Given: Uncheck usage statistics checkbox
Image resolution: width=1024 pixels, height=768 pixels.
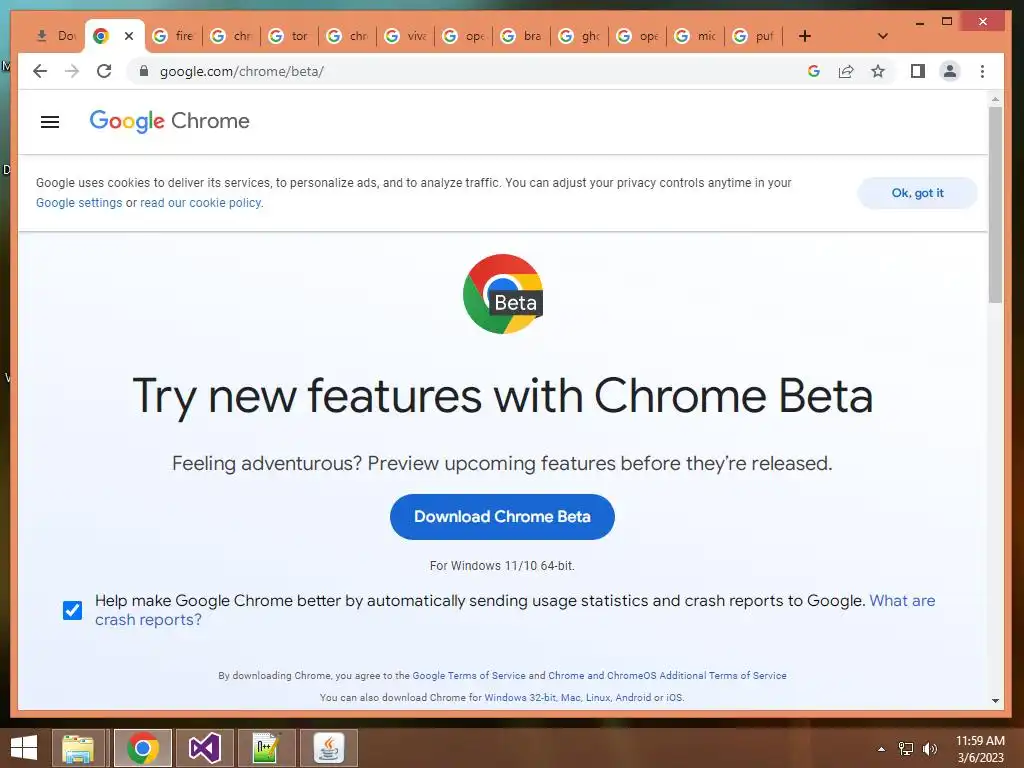Looking at the screenshot, I should (x=72, y=610).
